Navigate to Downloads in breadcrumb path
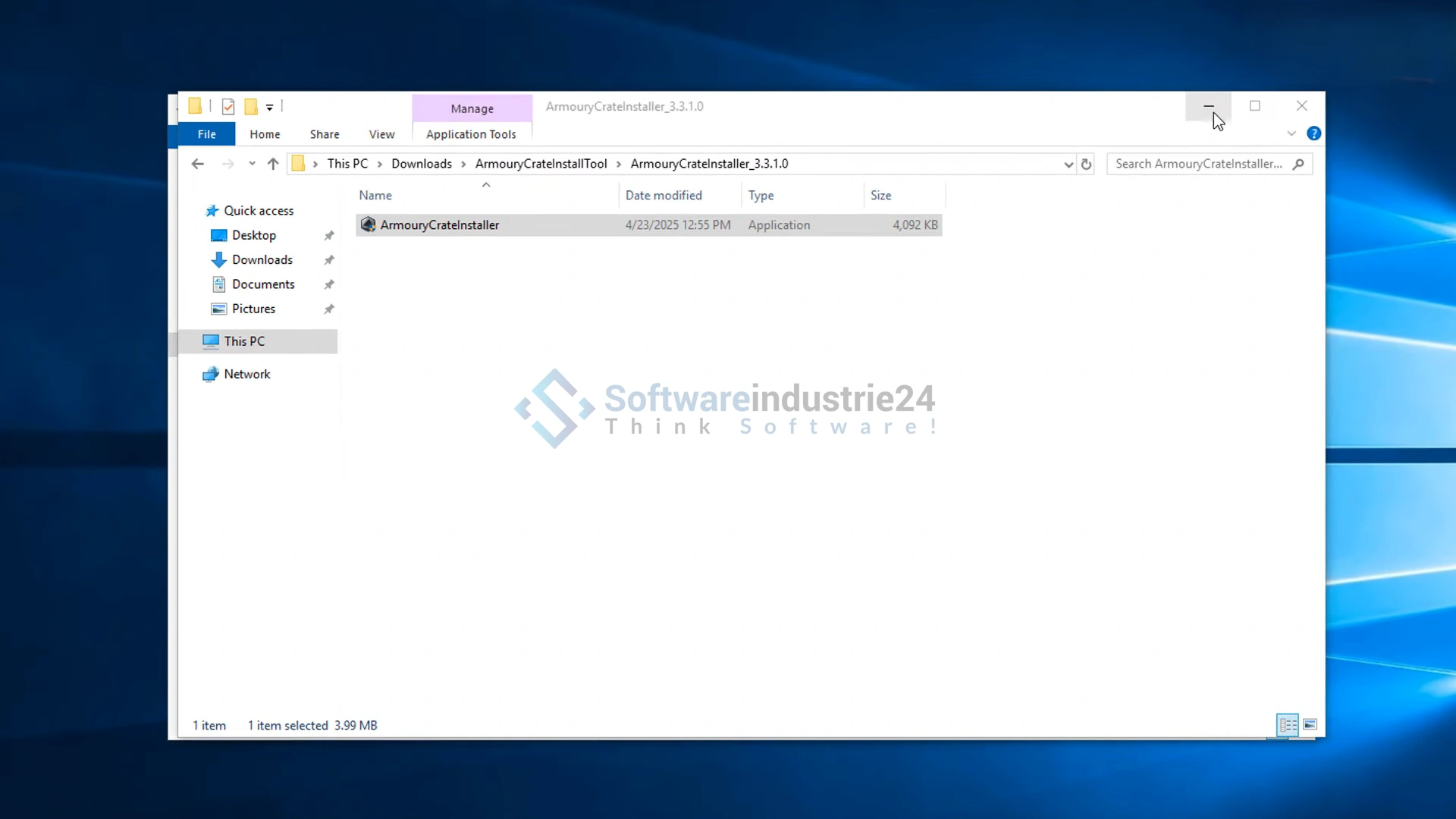 pyautogui.click(x=421, y=164)
